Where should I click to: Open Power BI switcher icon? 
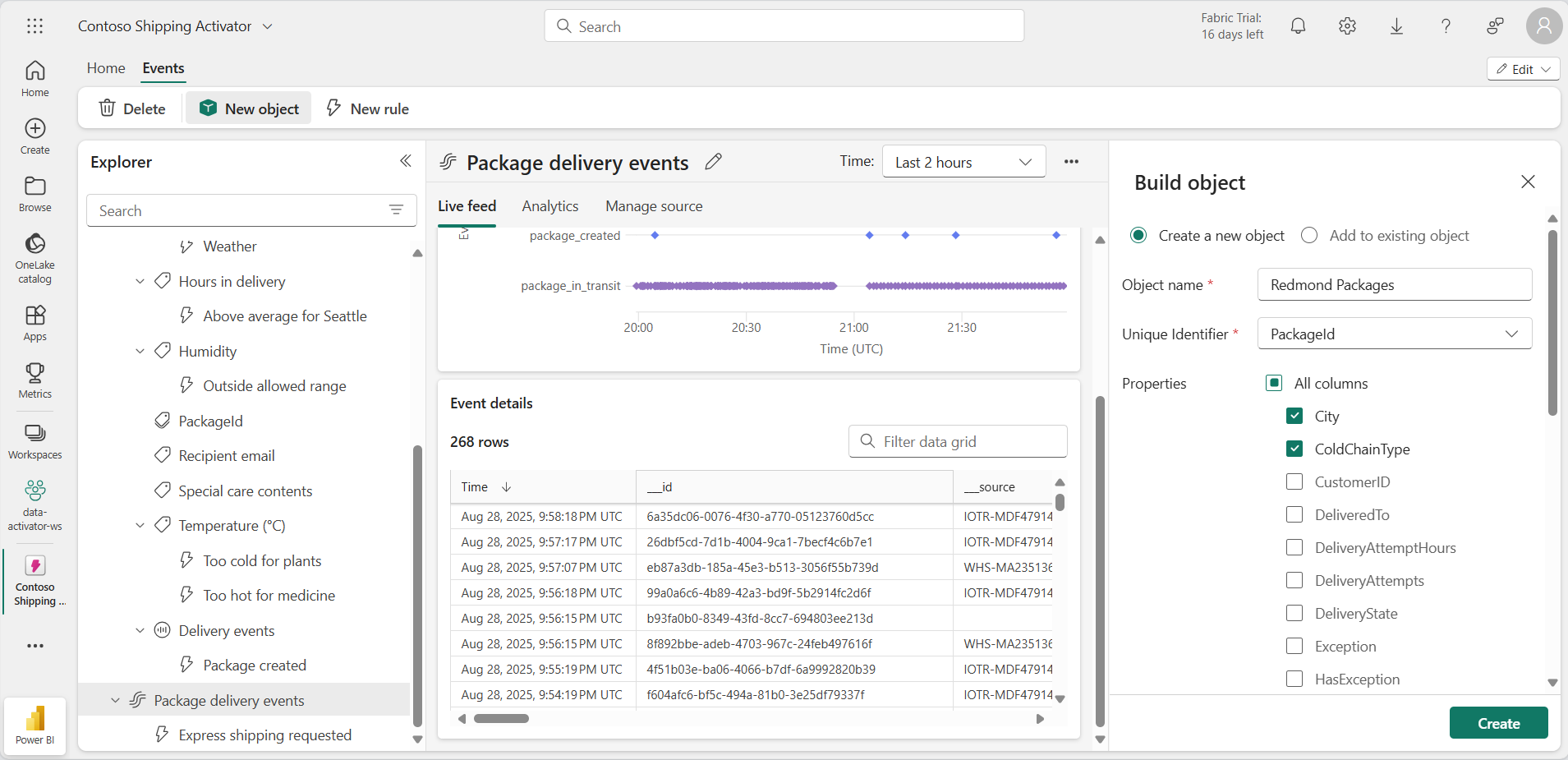pos(34,725)
